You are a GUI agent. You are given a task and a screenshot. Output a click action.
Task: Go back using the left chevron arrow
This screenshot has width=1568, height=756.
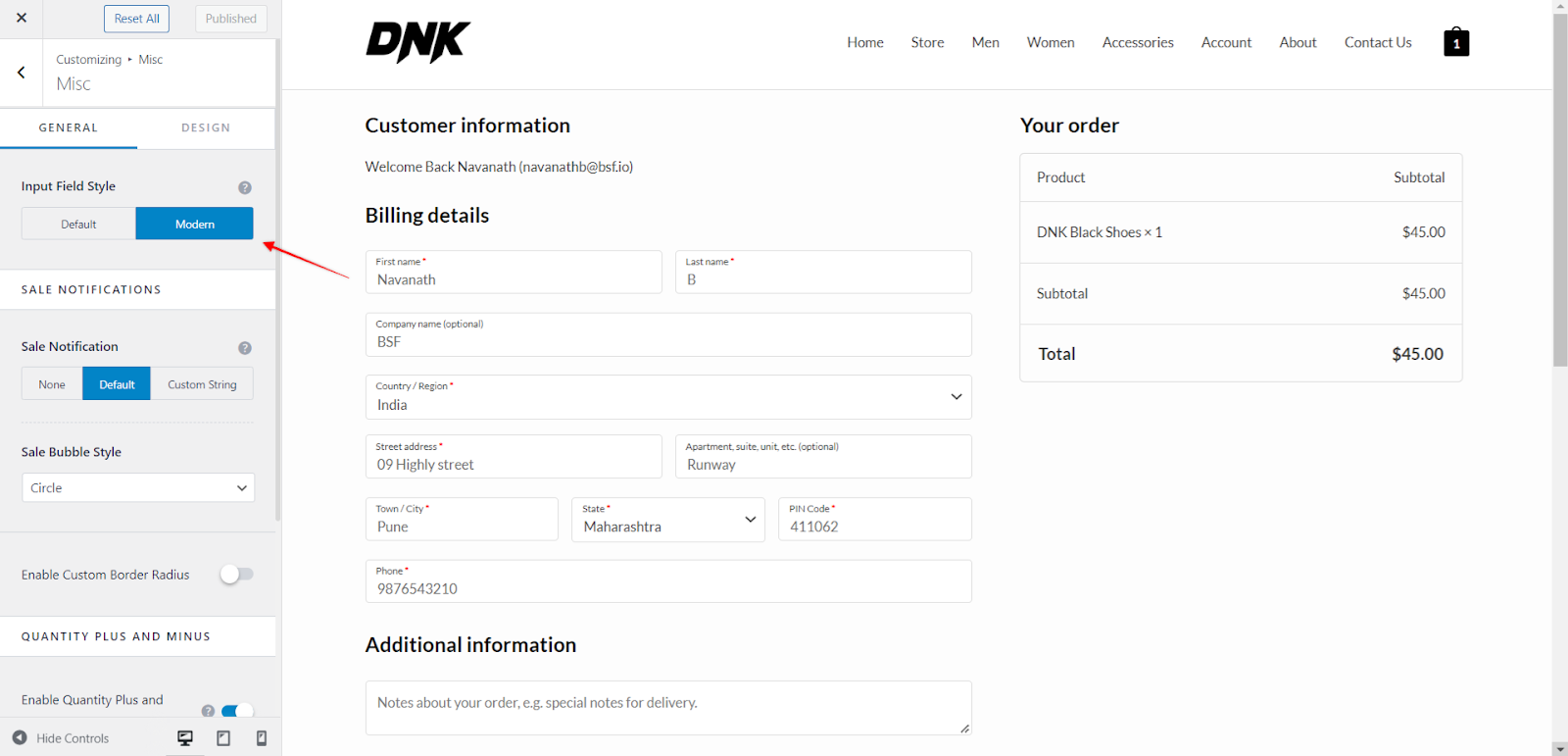coord(22,73)
